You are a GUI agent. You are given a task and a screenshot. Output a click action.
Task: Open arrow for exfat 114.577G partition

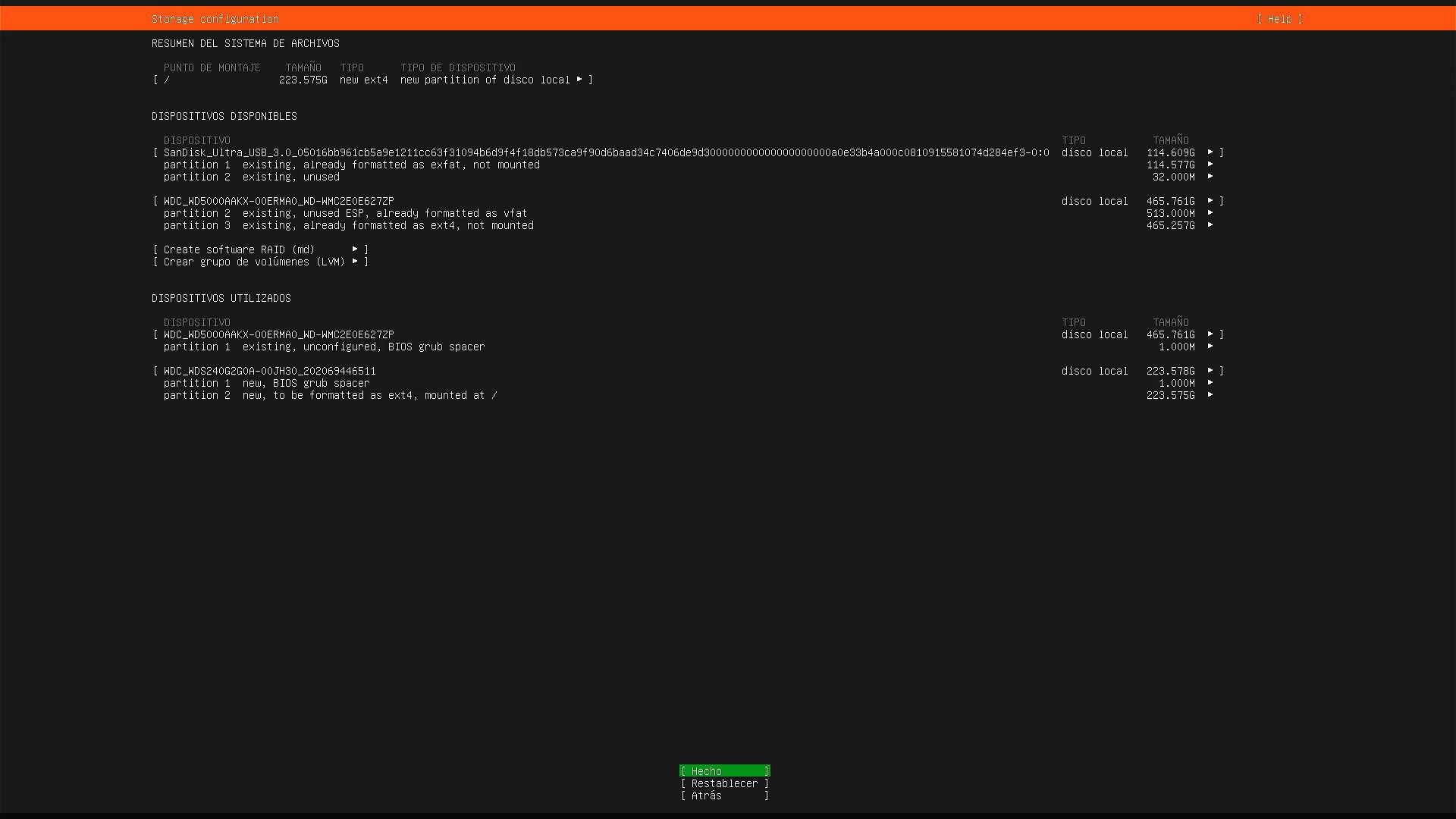1210,165
